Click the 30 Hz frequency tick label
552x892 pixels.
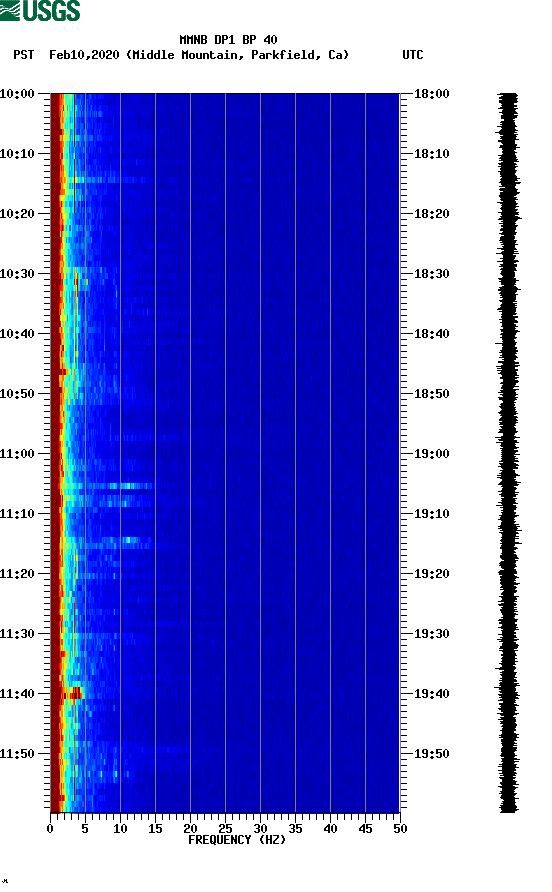coord(260,829)
